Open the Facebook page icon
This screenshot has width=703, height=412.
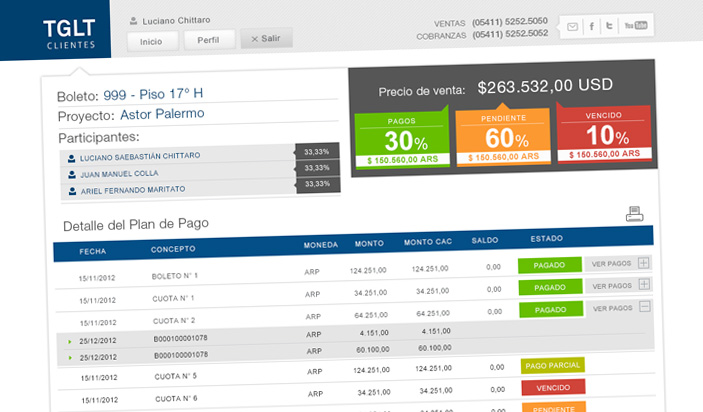pos(592,27)
